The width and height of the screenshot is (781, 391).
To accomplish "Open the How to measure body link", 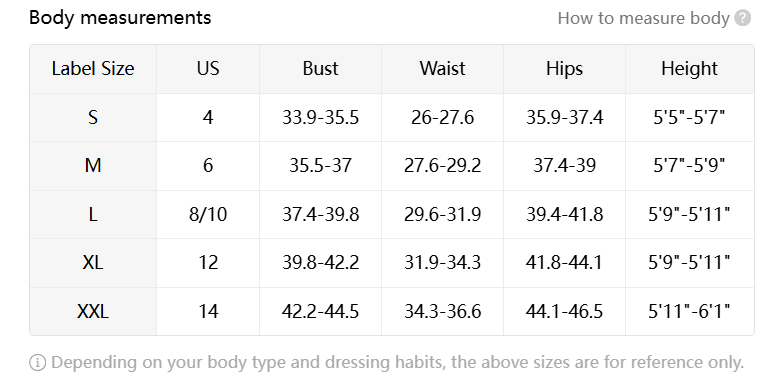I will (x=643, y=18).
